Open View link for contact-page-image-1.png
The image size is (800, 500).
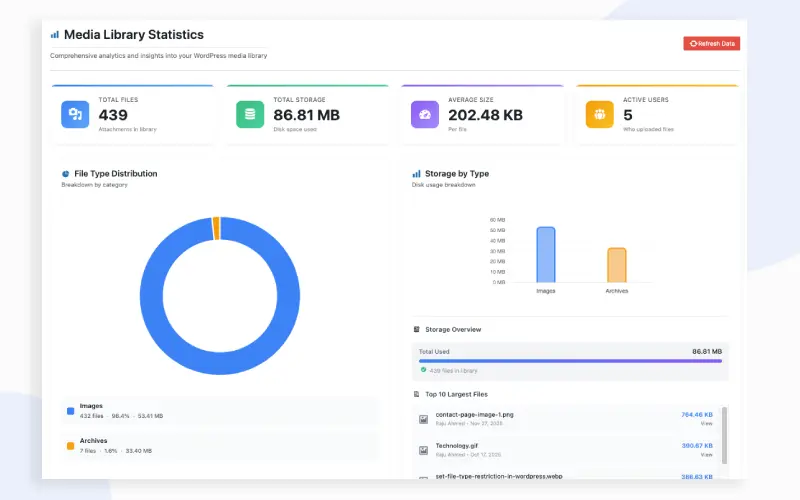[706, 423]
